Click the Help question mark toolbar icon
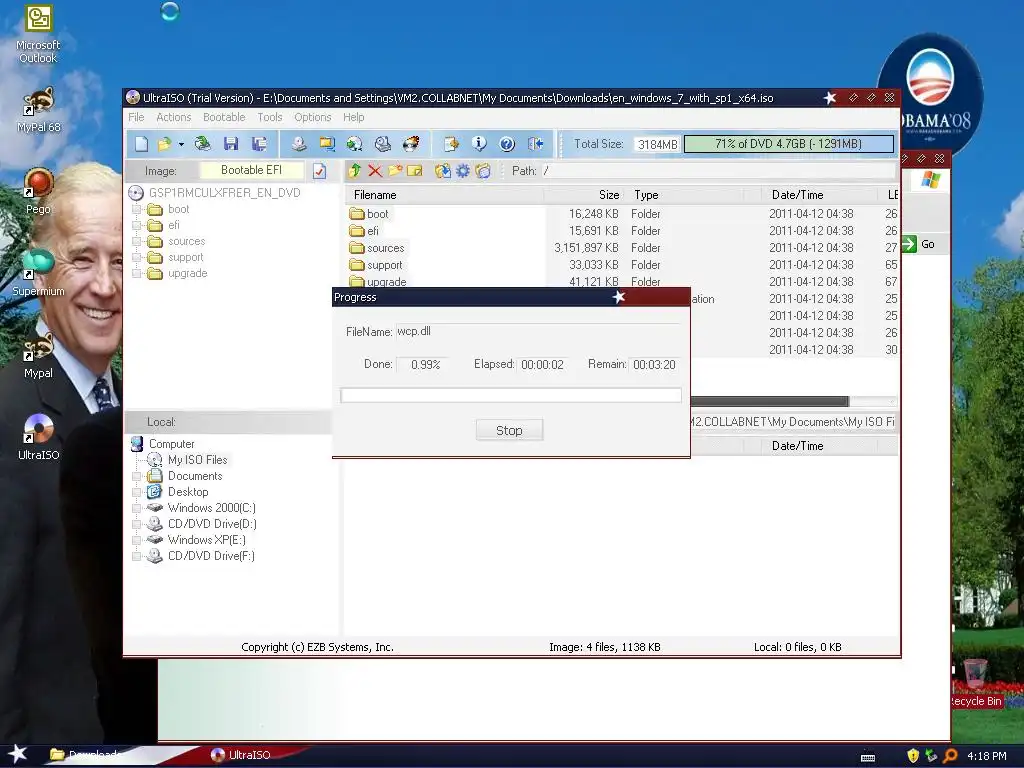This screenshot has width=1024, height=768. click(507, 144)
